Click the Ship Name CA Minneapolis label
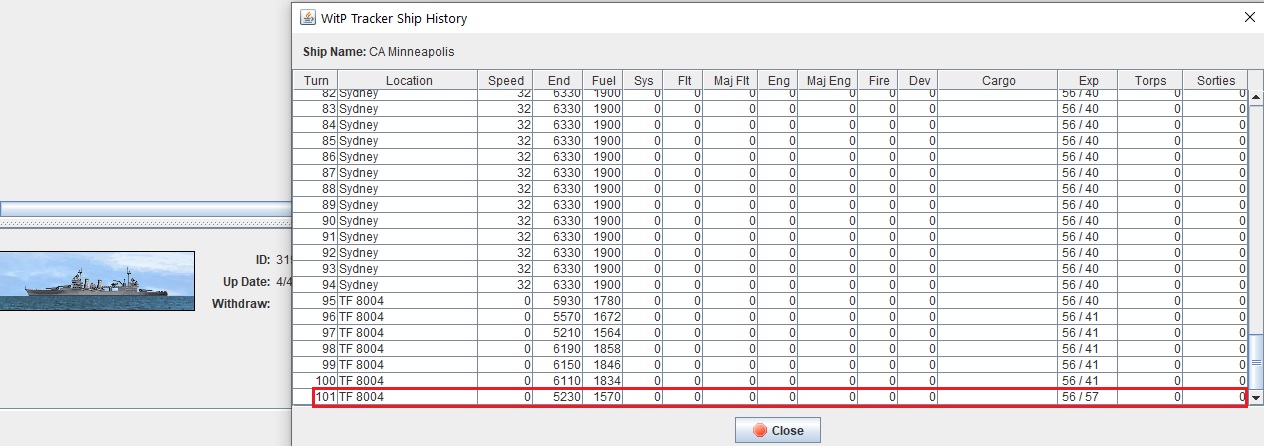 point(379,52)
